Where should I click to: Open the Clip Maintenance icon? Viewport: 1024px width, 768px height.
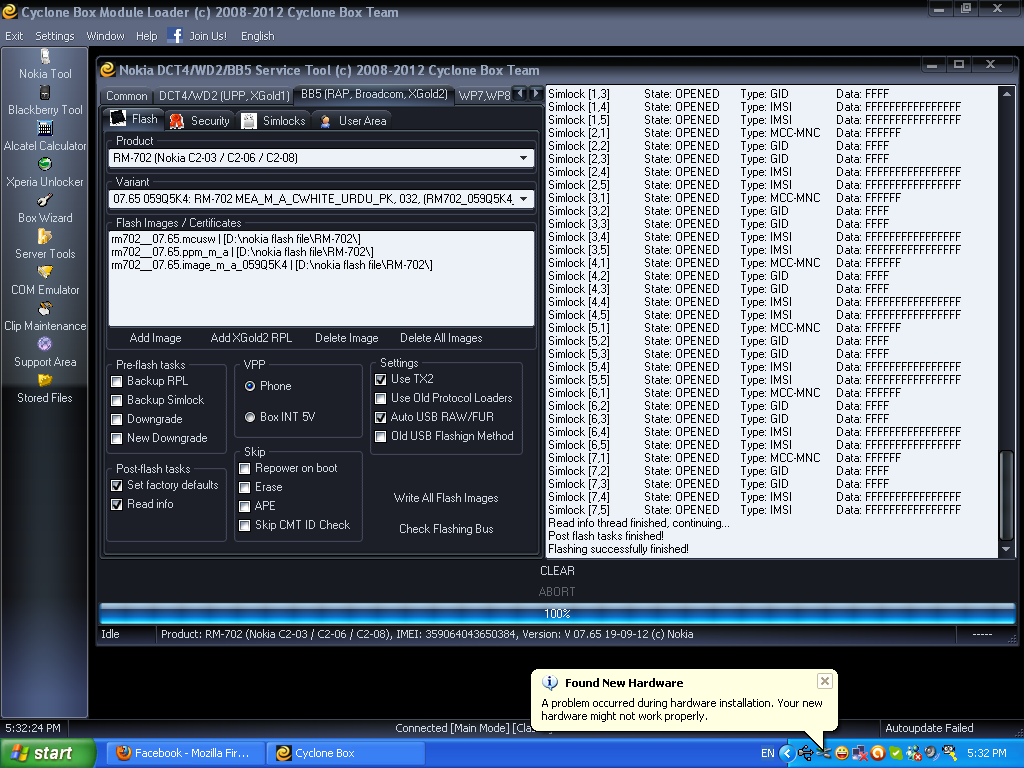45,308
